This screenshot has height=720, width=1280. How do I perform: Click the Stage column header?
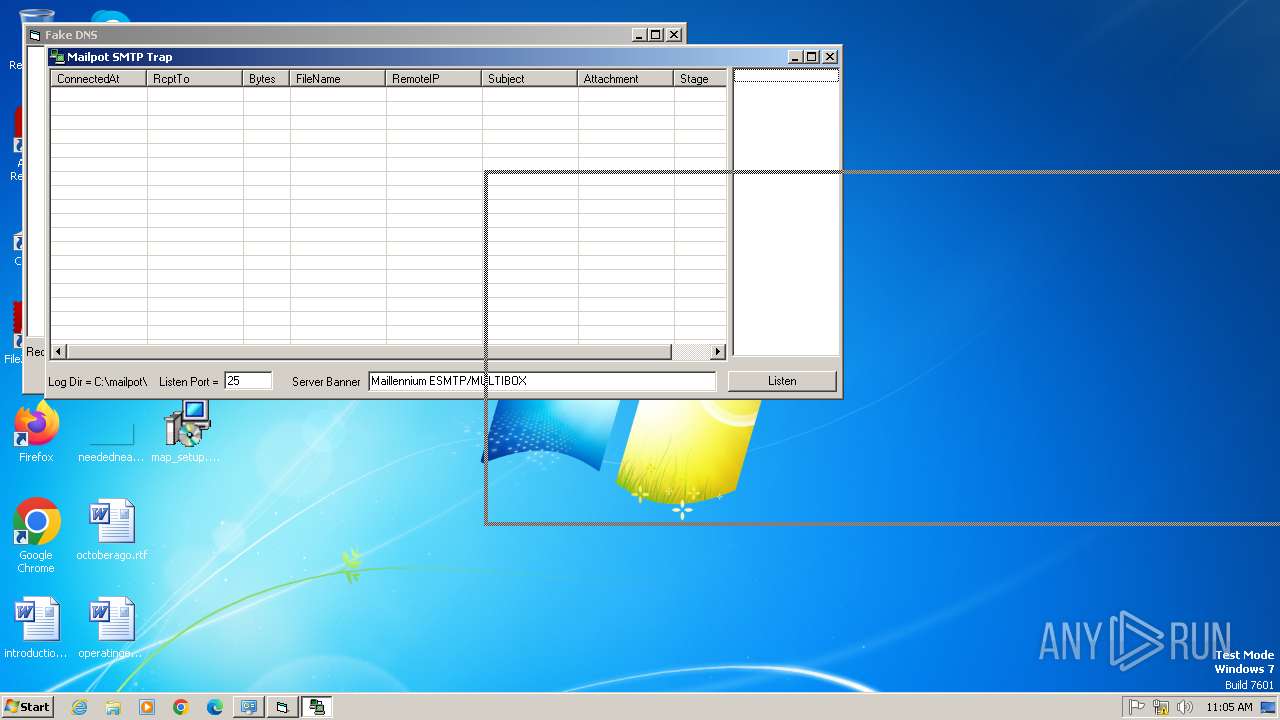click(700, 78)
